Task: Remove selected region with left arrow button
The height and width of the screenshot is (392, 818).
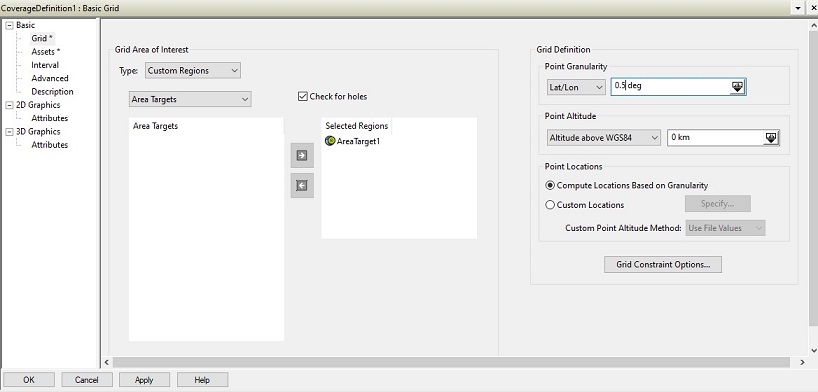Action: [x=302, y=185]
